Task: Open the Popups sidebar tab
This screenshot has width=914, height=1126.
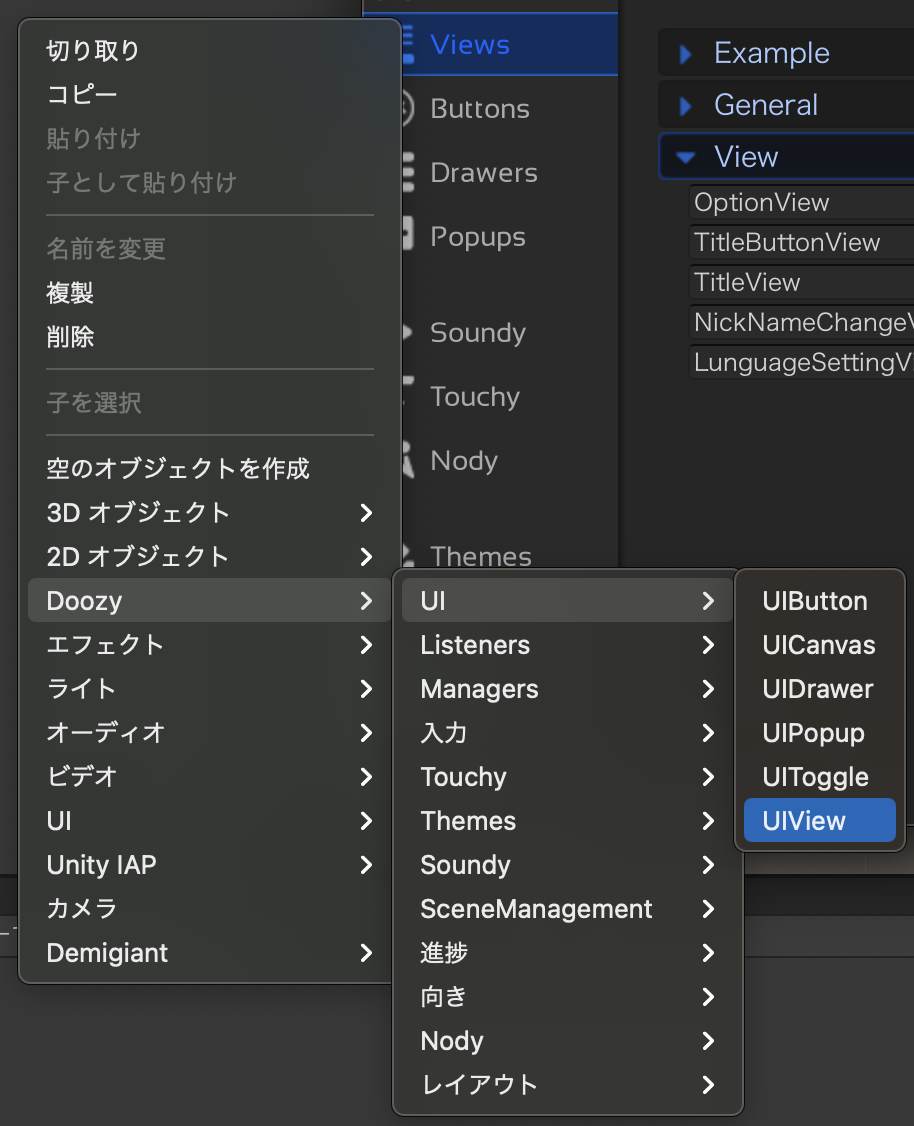Action: 510,236
